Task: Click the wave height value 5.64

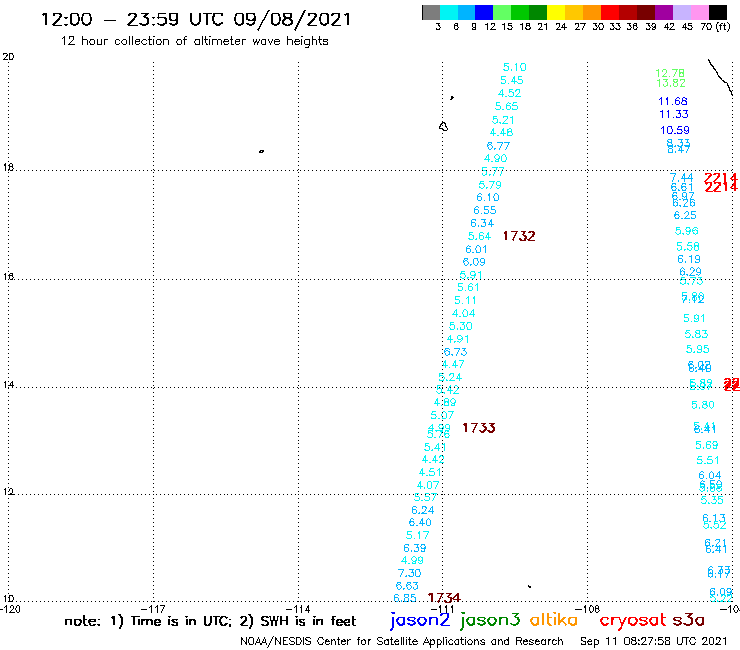Action: 479,236
